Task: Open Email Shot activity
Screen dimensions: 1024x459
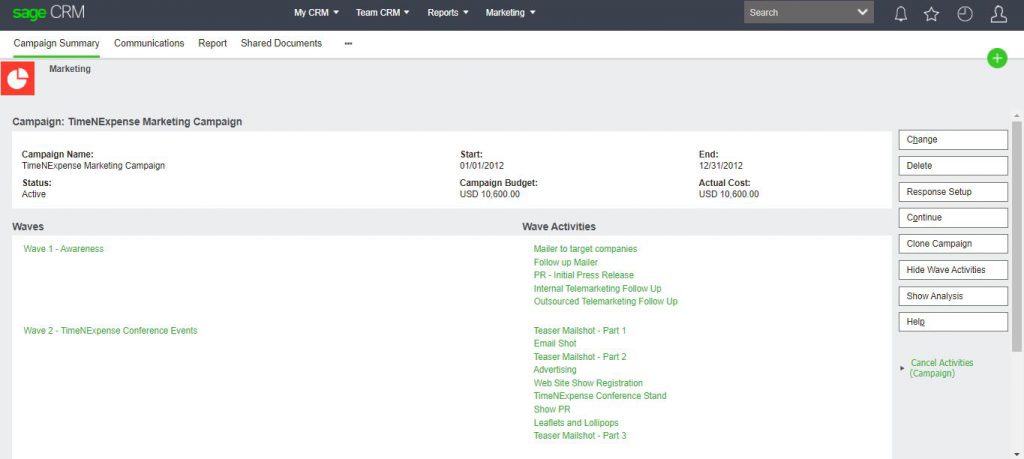Action: [x=555, y=343]
